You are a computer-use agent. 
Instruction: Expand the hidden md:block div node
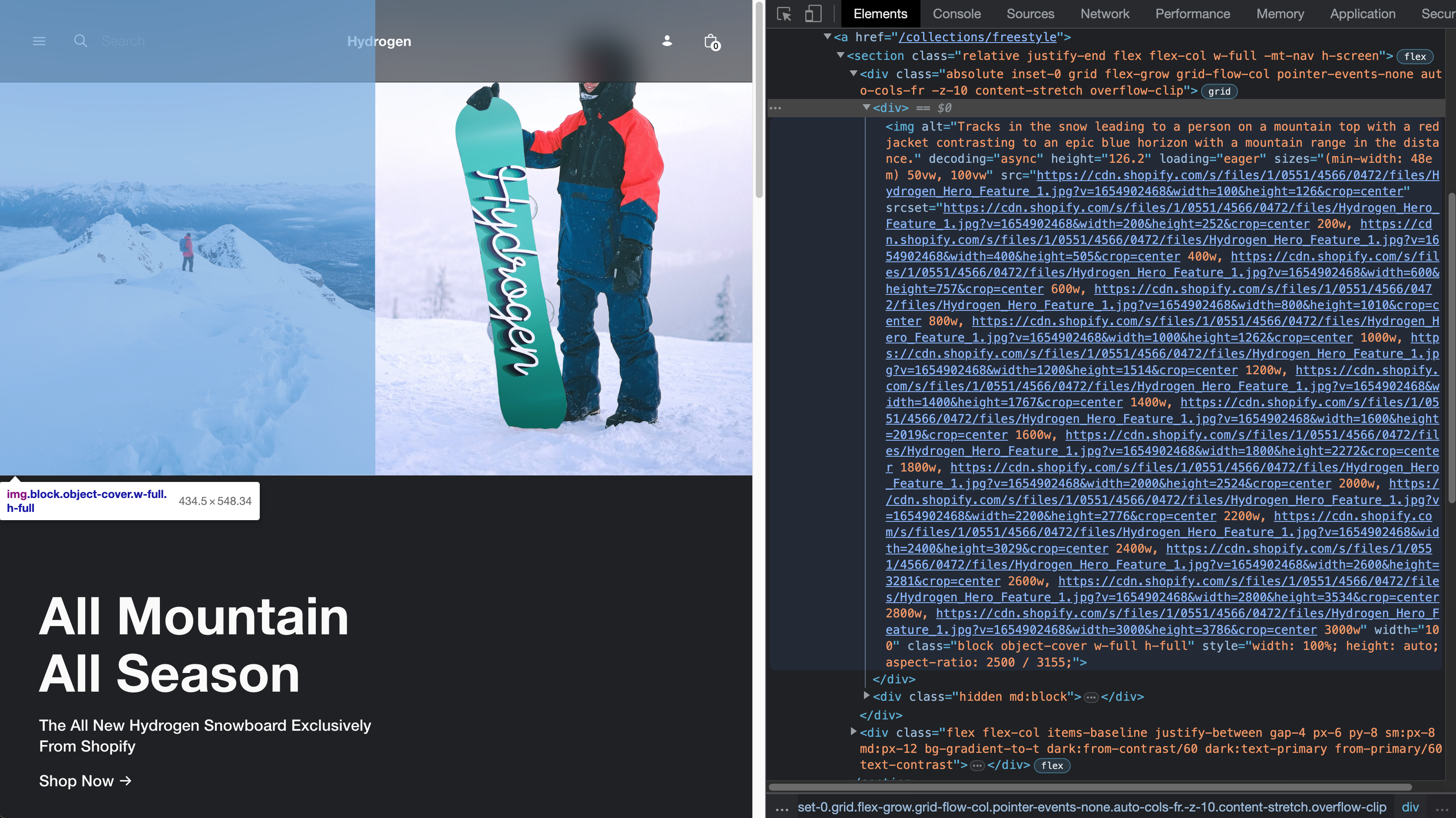coord(867,696)
